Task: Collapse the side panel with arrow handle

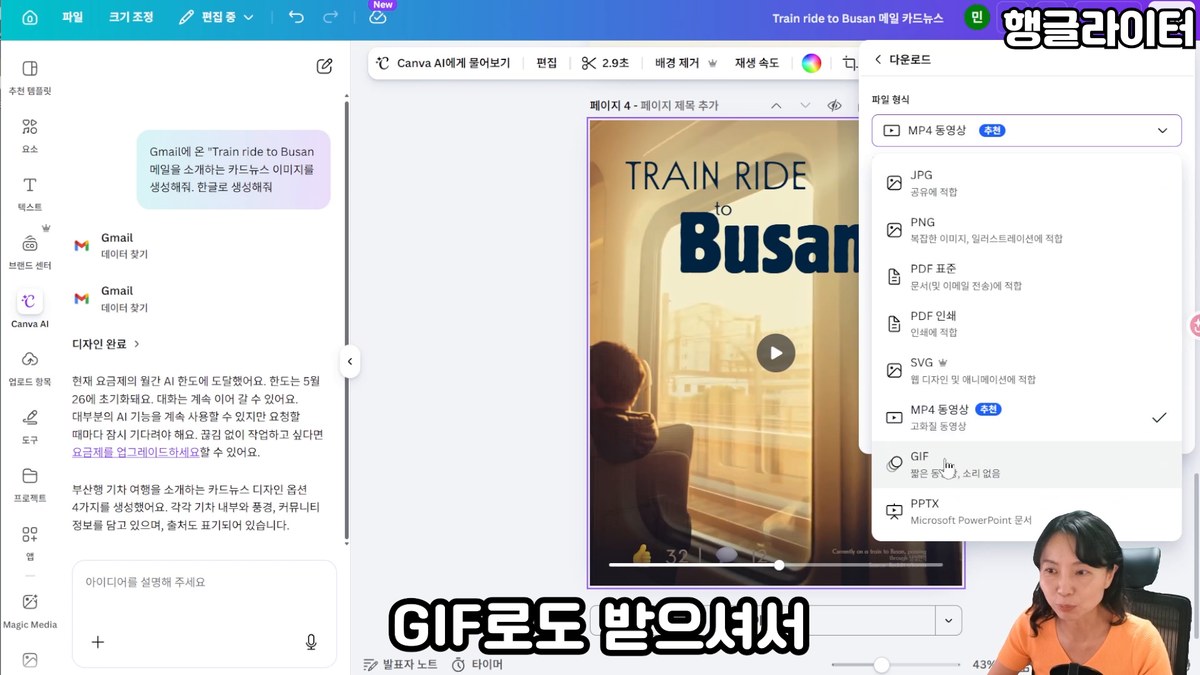Action: coord(350,361)
